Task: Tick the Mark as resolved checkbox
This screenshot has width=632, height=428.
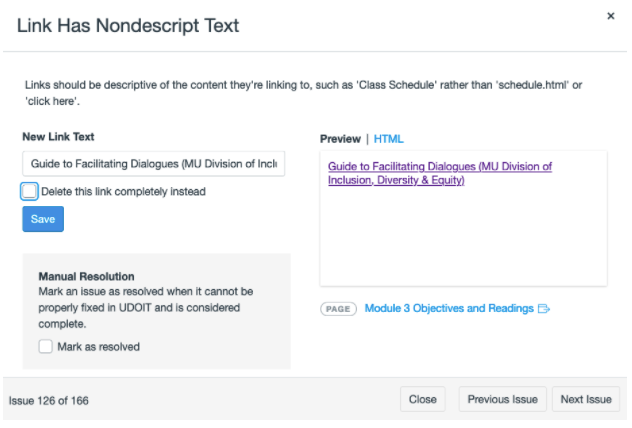Action: 45,347
